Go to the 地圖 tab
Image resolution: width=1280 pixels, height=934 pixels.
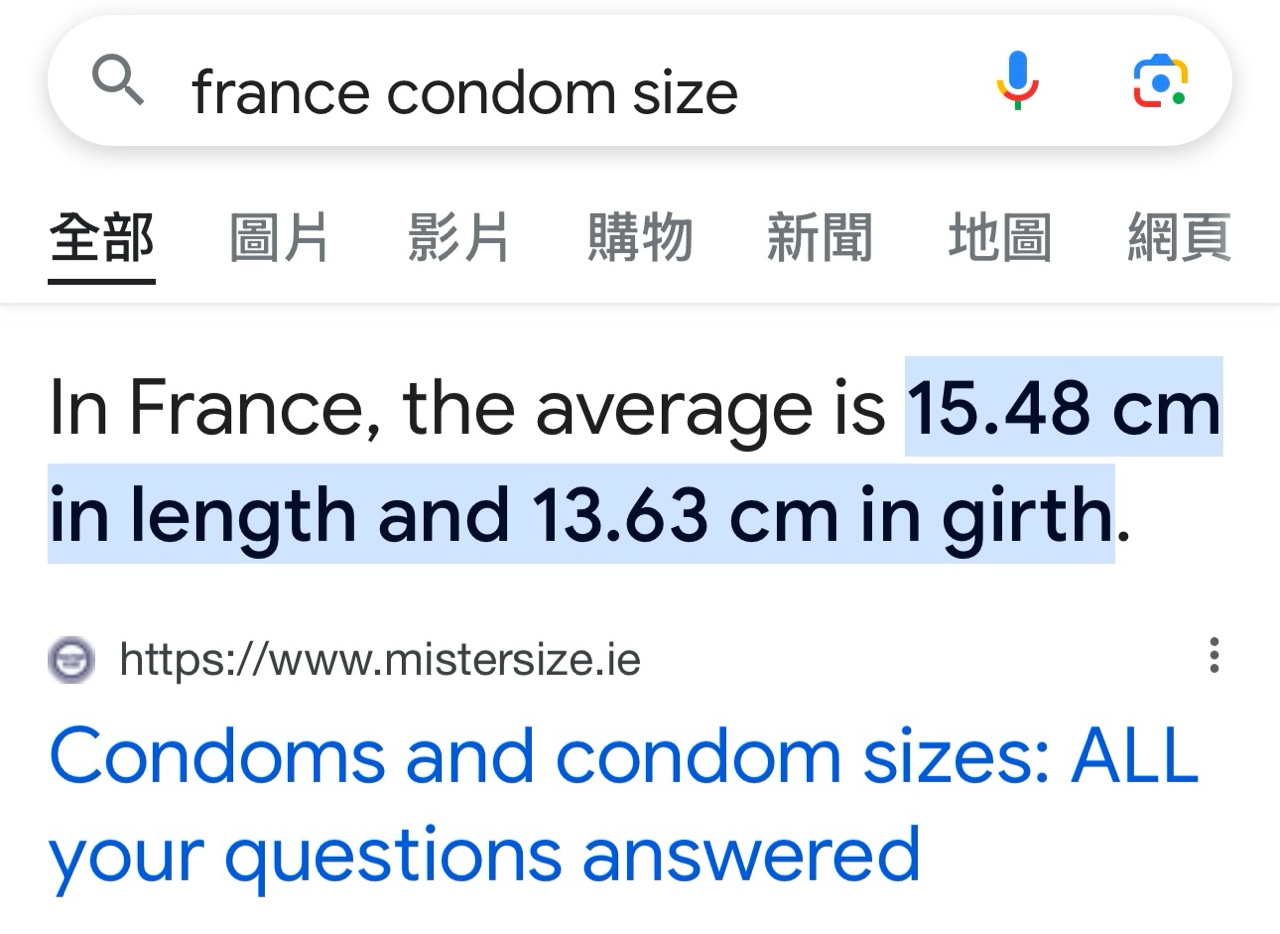(1000, 239)
